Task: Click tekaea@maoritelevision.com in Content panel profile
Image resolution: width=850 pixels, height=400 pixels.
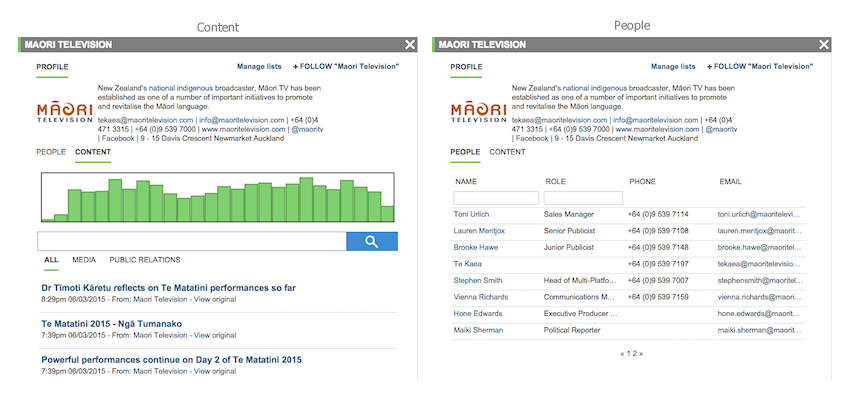Action: click(145, 120)
